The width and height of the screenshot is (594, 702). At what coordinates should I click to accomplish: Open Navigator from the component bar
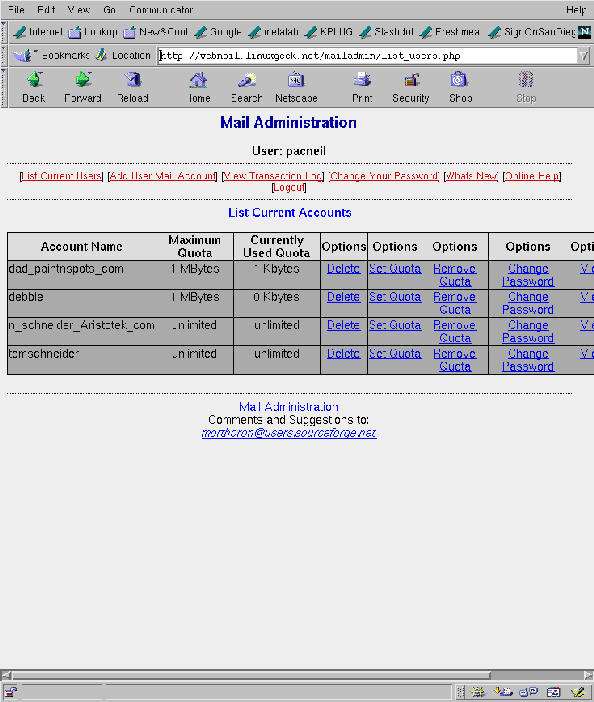point(478,692)
